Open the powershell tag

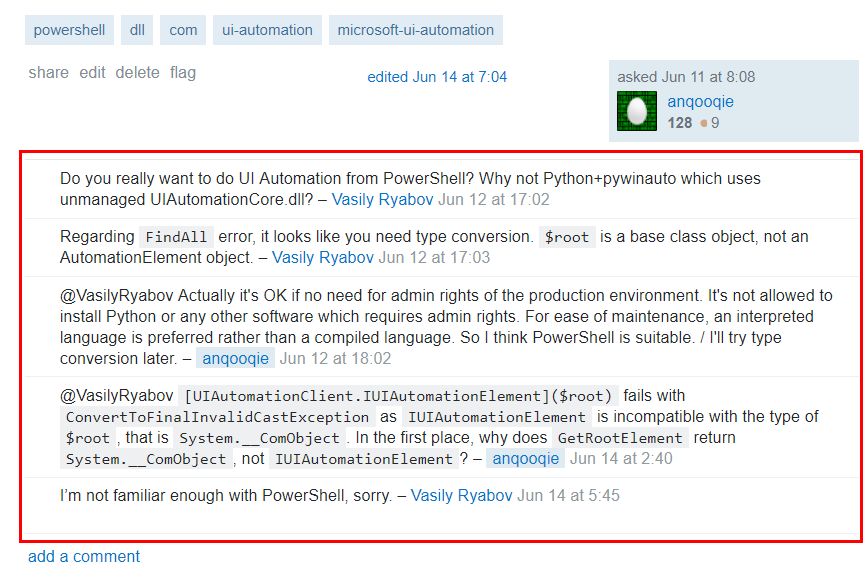[x=69, y=30]
